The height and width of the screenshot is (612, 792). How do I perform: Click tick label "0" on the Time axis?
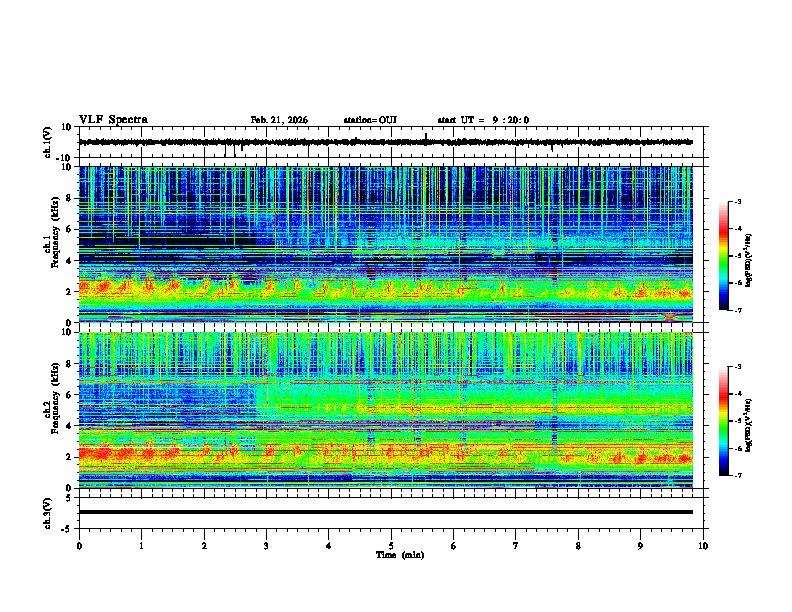point(79,546)
